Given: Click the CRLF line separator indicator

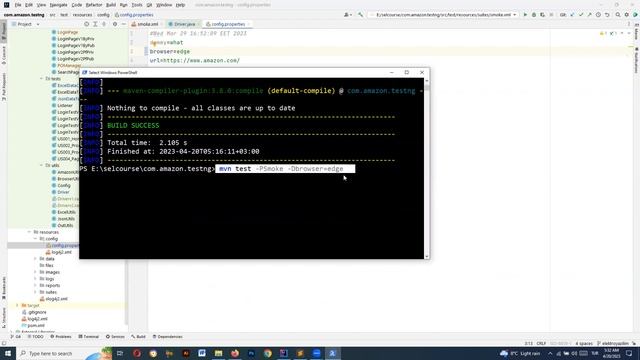Looking at the screenshot, I should pyautogui.click(x=542, y=343).
